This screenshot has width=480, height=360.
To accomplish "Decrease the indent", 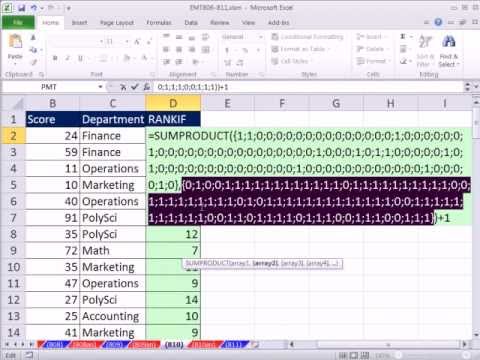I will [x=166, y=62].
